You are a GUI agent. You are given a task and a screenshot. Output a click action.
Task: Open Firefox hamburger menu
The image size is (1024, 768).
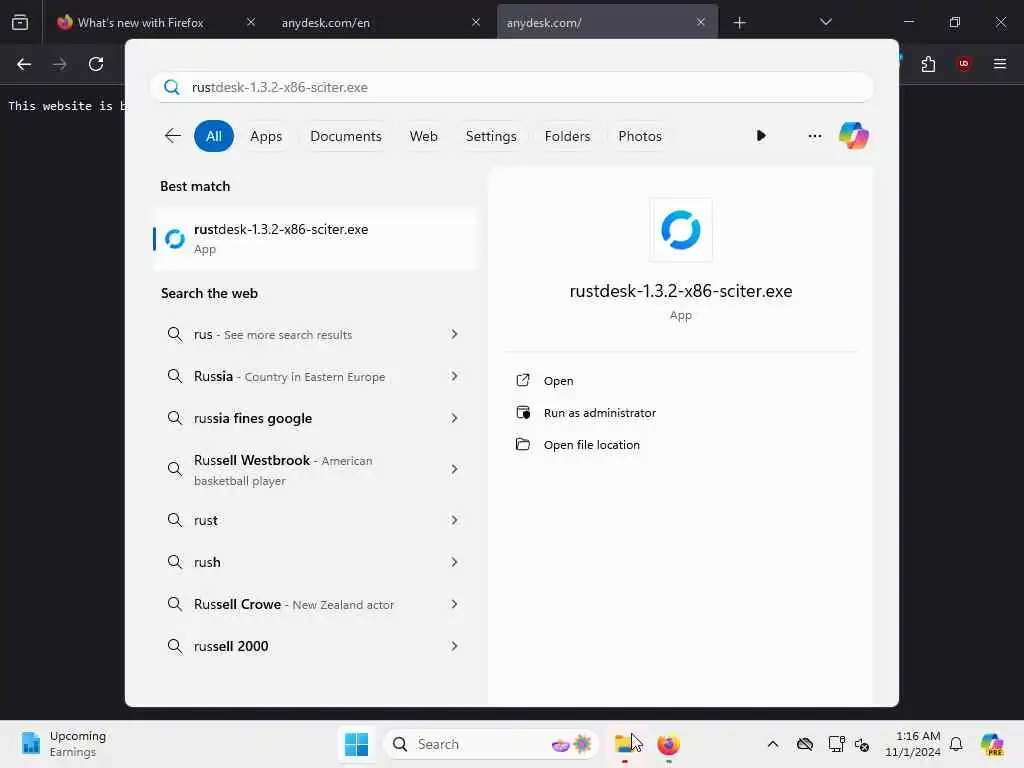(x=1000, y=64)
